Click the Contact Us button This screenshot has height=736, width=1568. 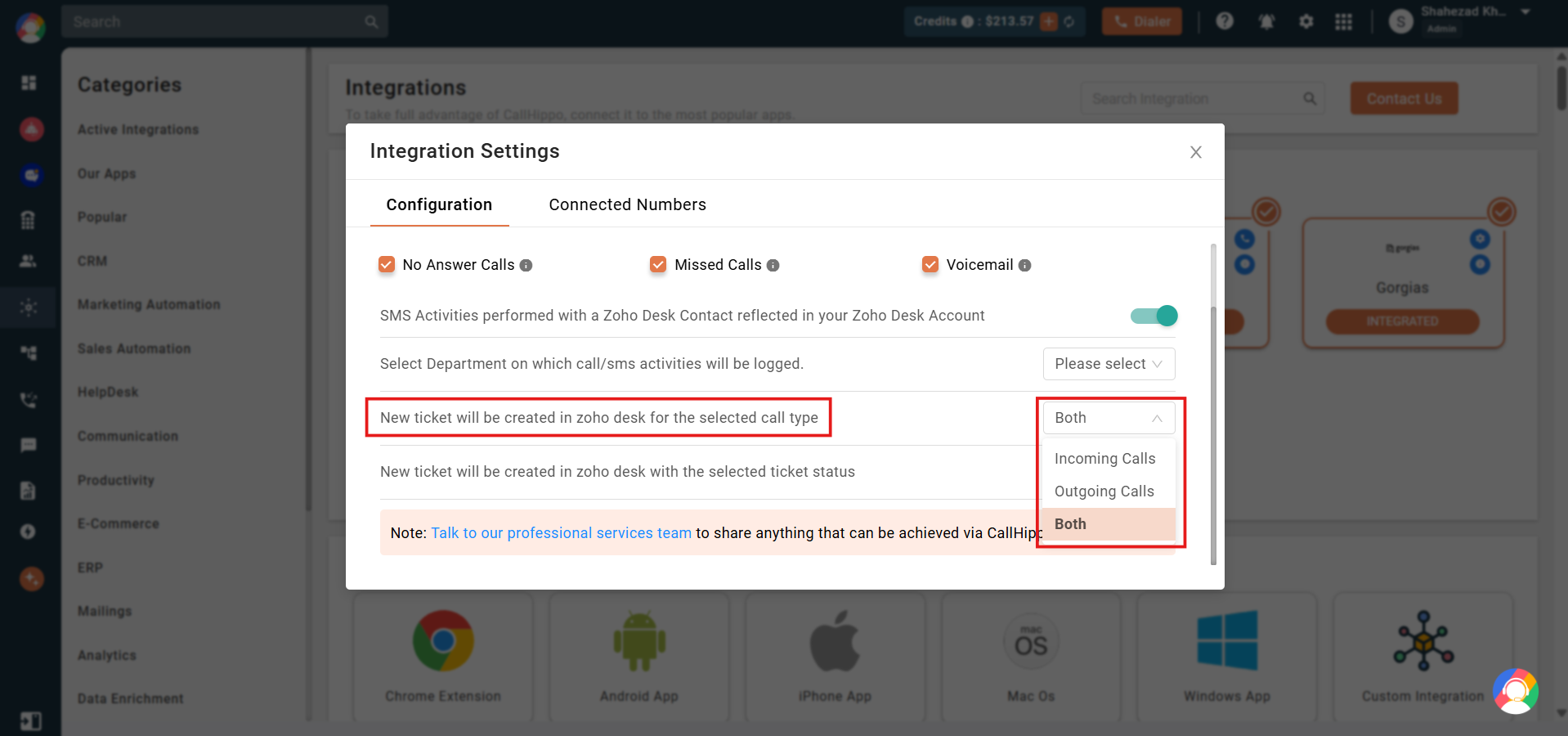1404,98
